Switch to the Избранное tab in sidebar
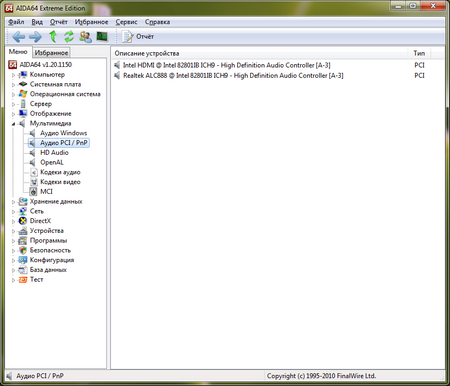Viewport: 450px width, 386px height. tap(51, 53)
